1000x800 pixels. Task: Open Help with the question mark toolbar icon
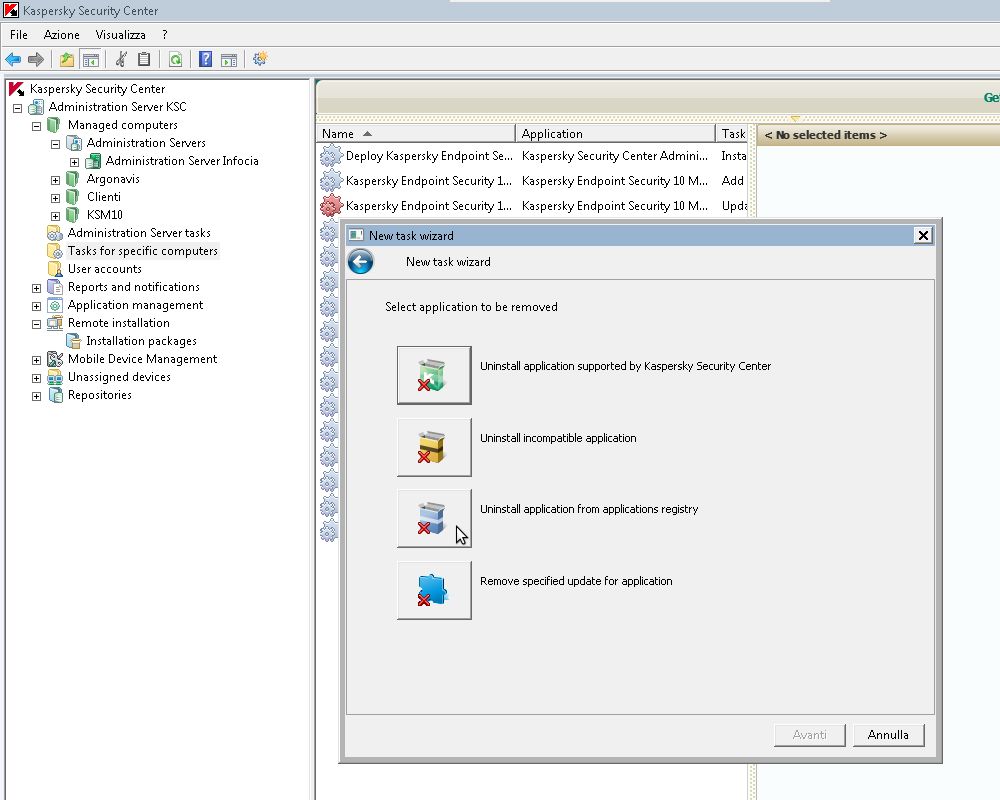pyautogui.click(x=205, y=59)
